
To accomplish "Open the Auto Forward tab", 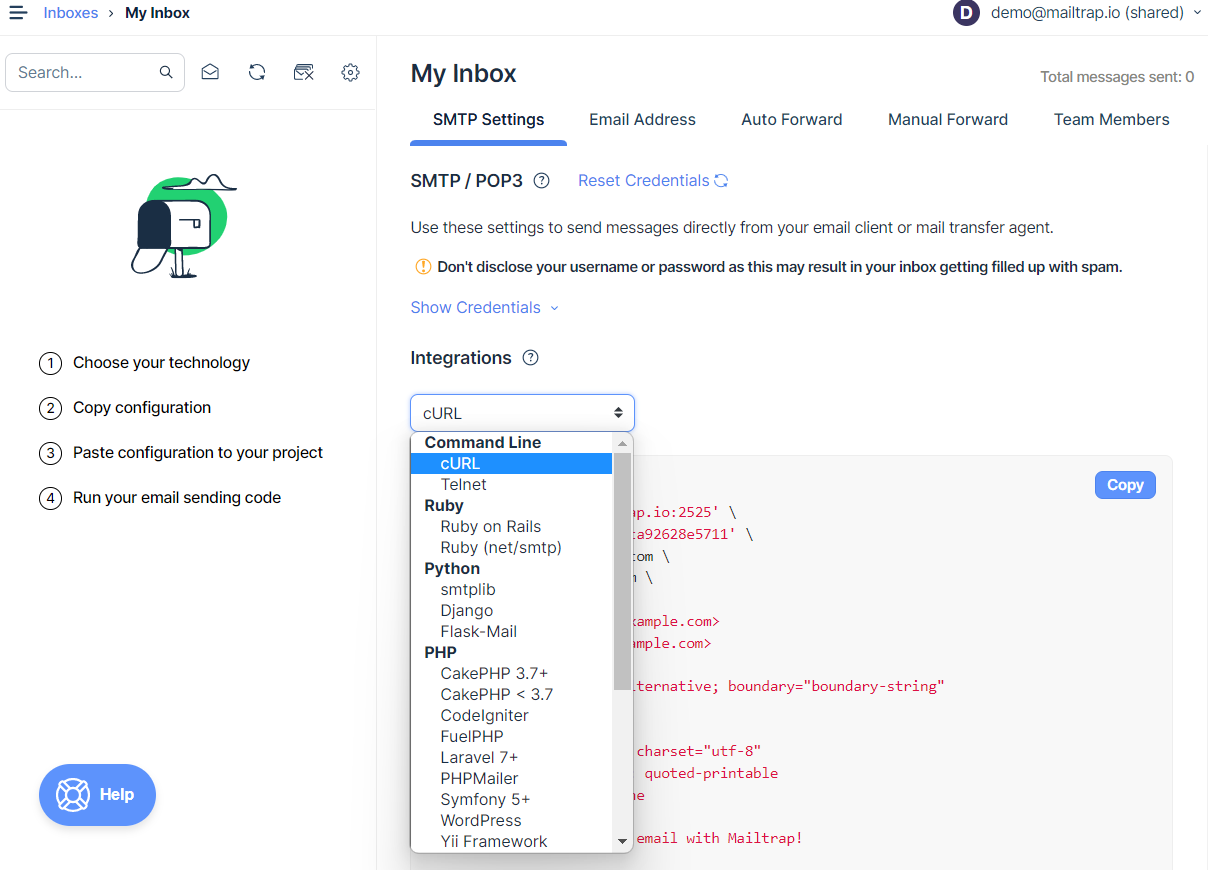I will pos(792,120).
